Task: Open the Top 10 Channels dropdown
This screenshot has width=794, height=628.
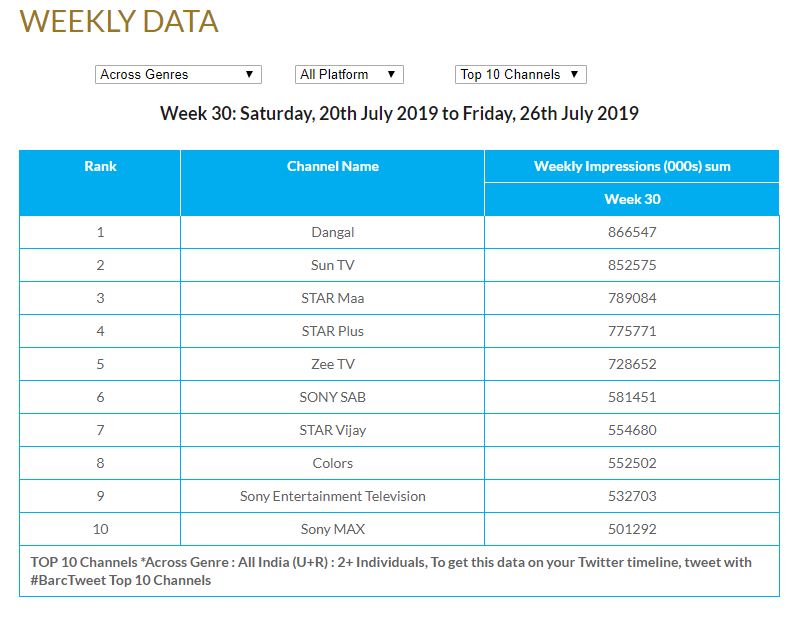Action: (520, 74)
